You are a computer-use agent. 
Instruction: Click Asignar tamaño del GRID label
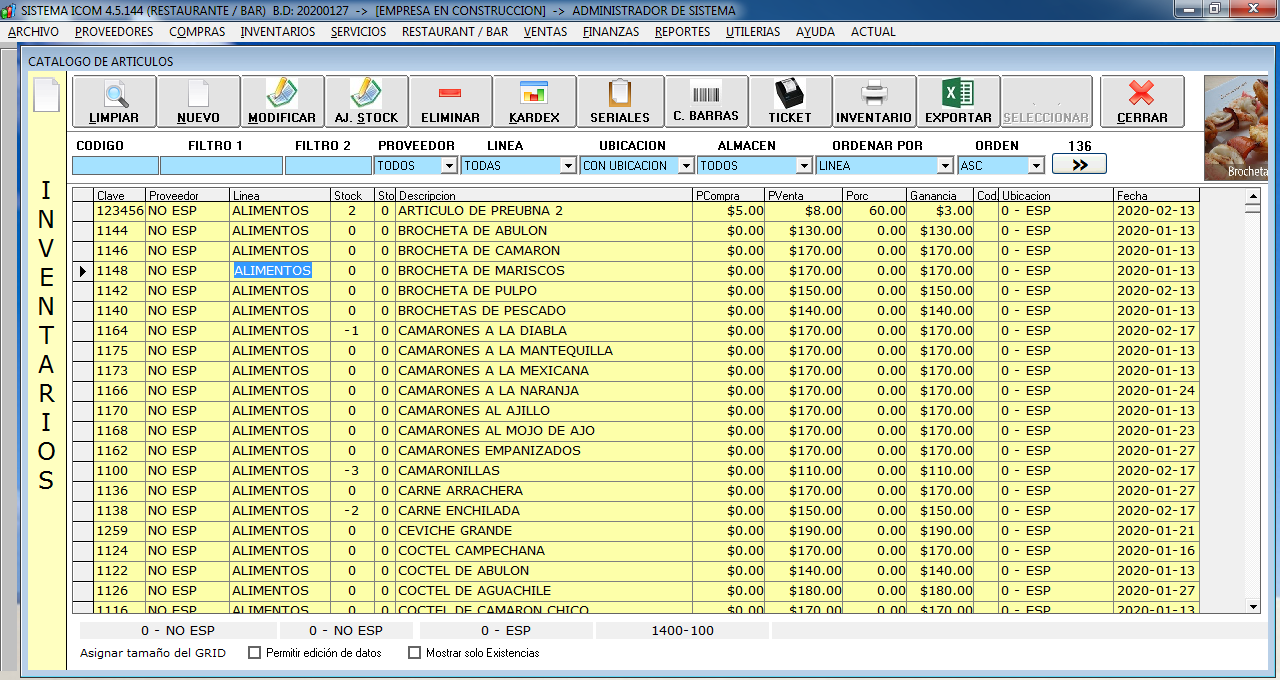click(x=153, y=653)
